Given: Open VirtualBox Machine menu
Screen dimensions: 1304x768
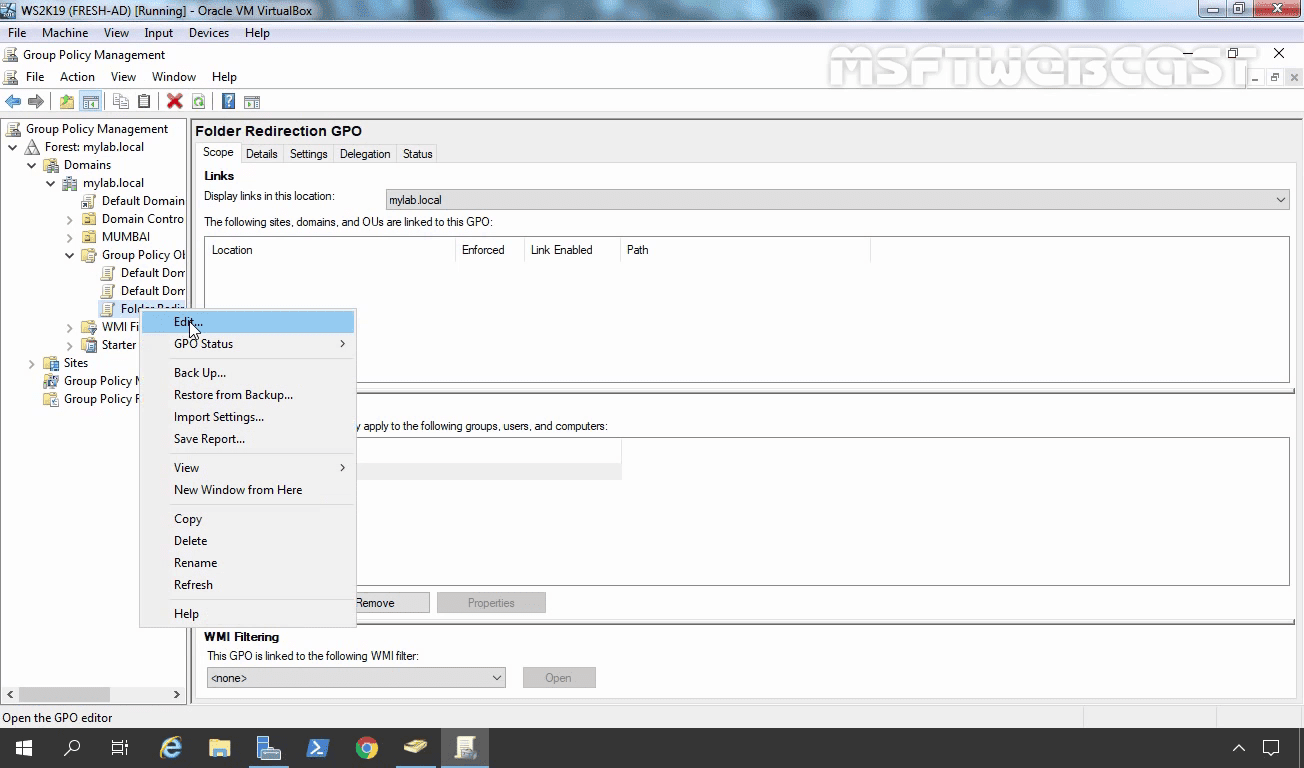Looking at the screenshot, I should 65,33.
